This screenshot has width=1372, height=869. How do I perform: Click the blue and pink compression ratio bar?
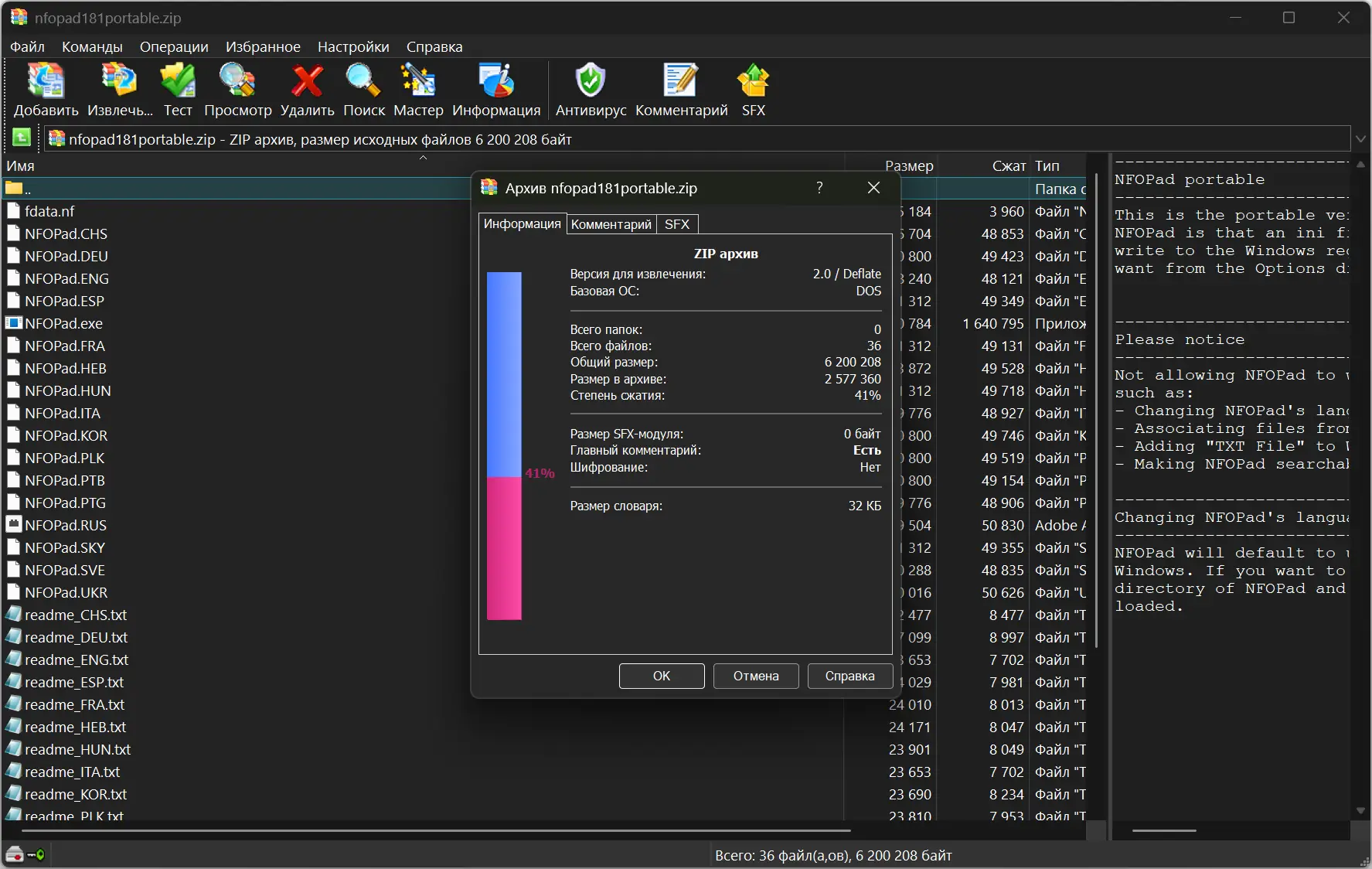tap(504, 445)
